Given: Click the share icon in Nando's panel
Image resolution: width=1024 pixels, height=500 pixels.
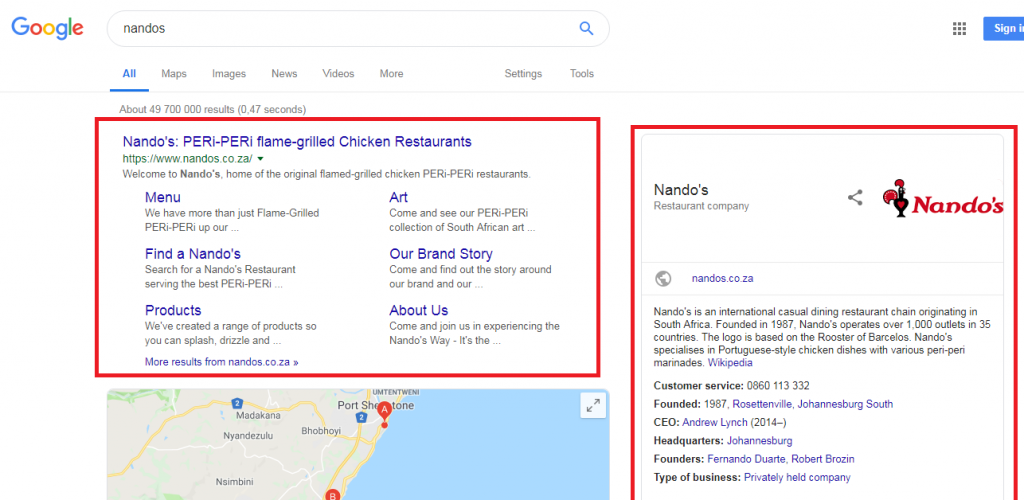Looking at the screenshot, I should coord(855,197).
